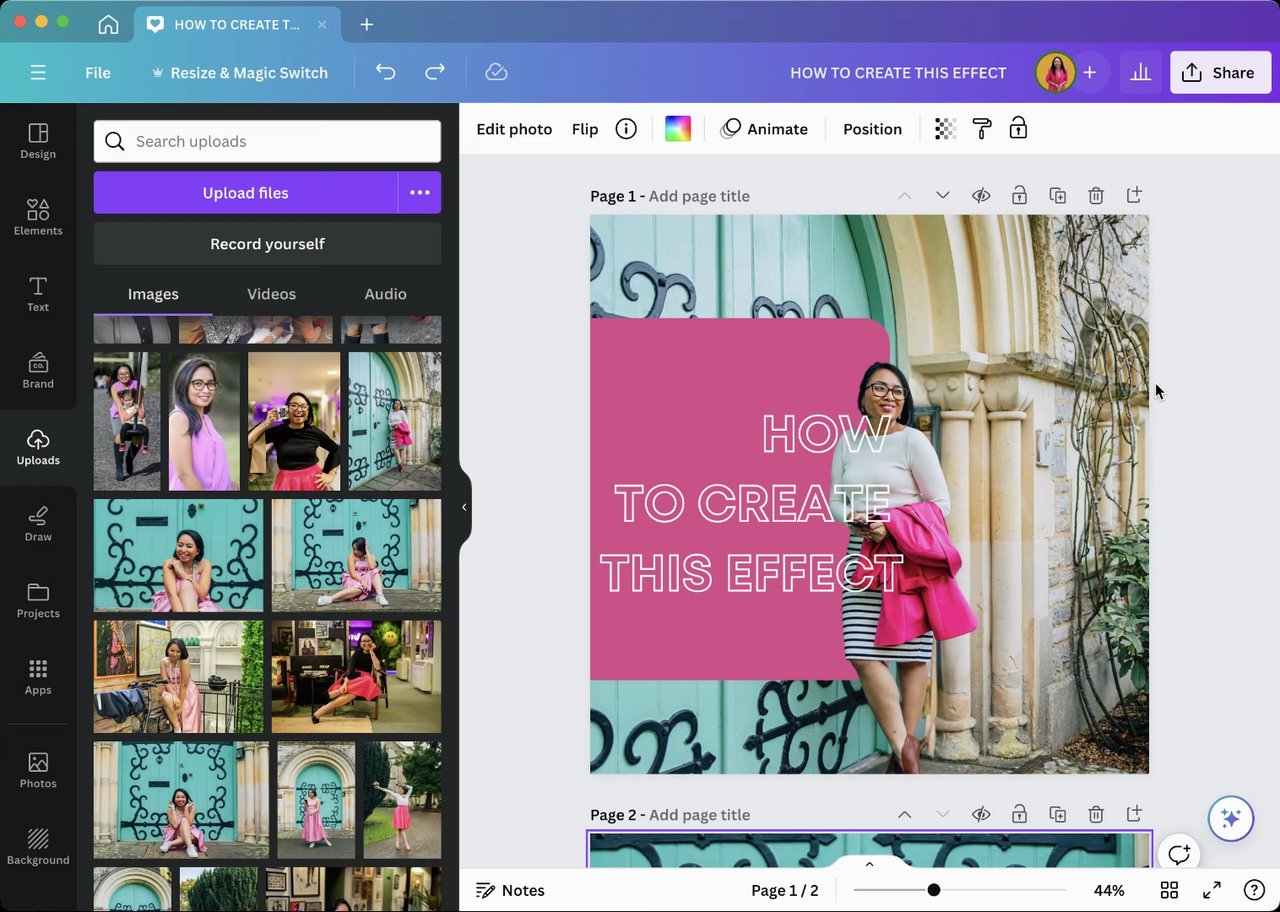Click the Search uploads field

(267, 141)
